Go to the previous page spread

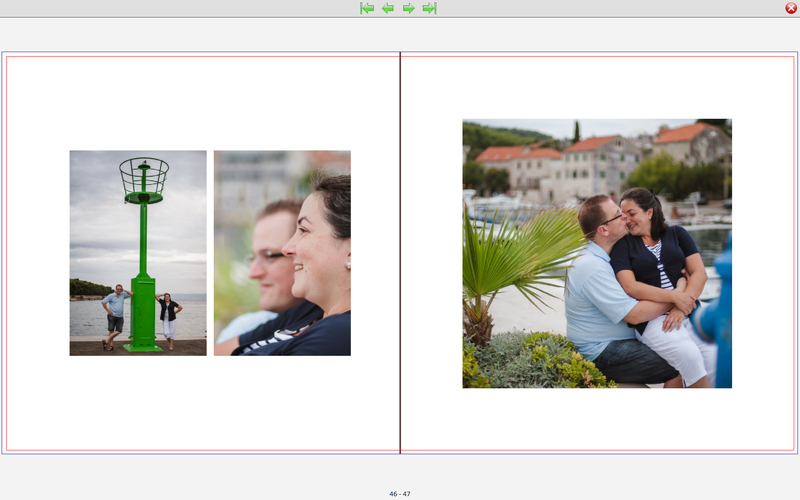click(387, 8)
